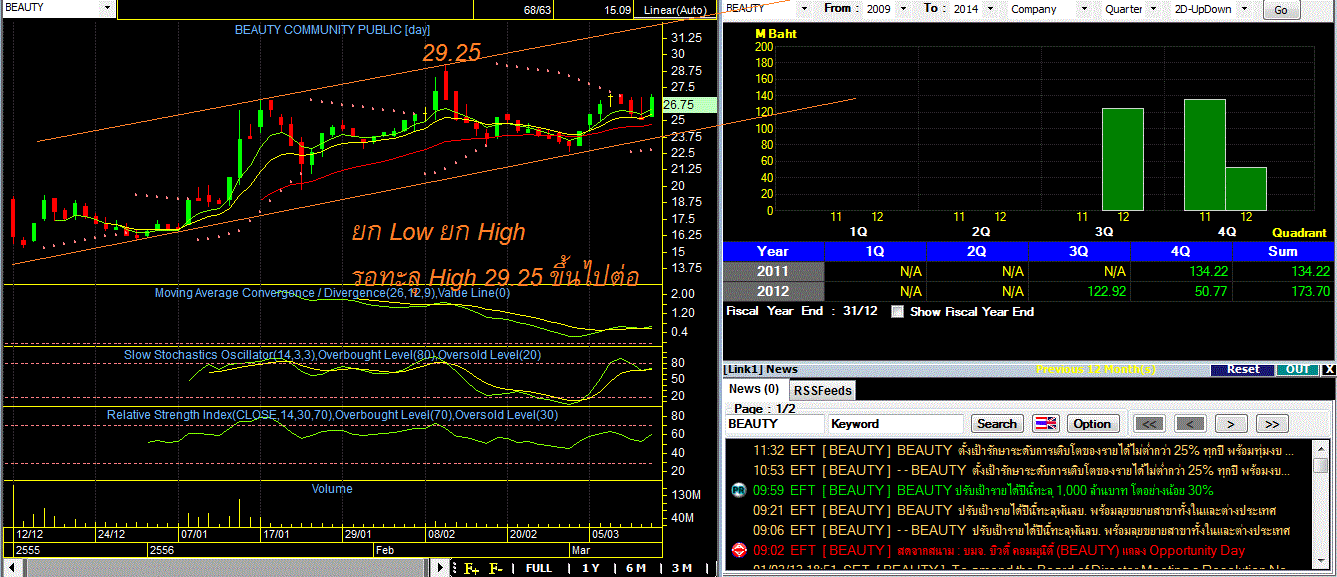Click the 1Q column header in the table
Viewport: 1337px width, 577px height.
tap(874, 251)
